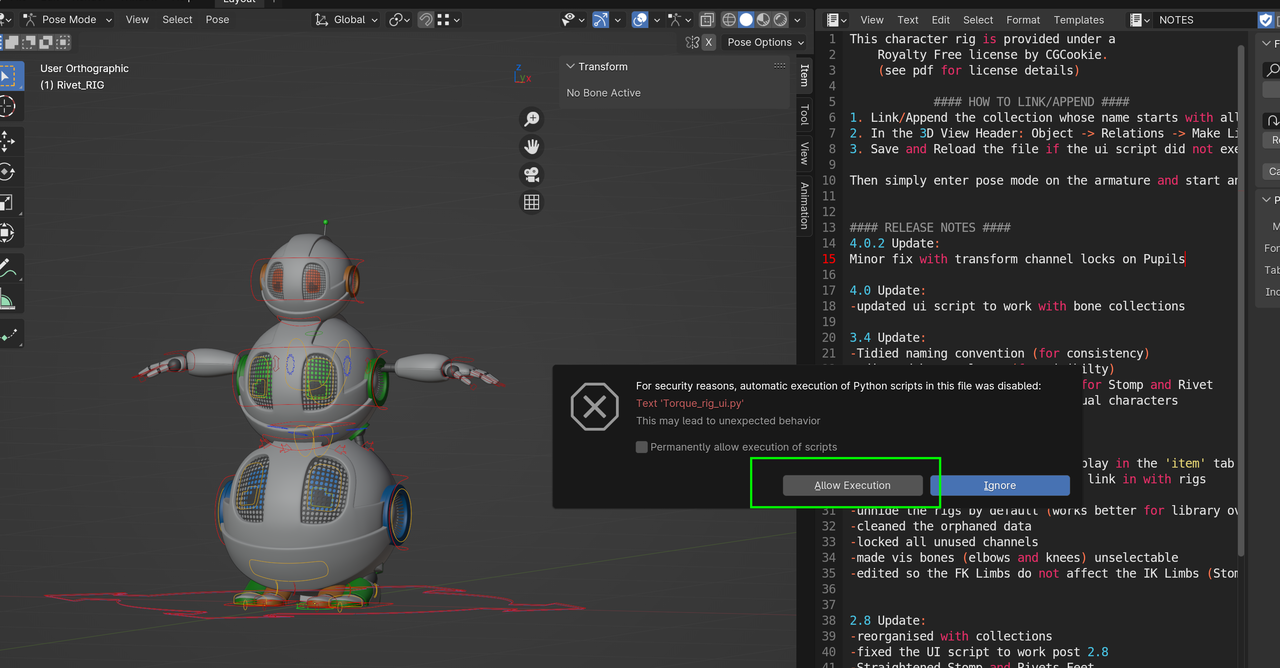Click the Allow Execution button

[852, 485]
